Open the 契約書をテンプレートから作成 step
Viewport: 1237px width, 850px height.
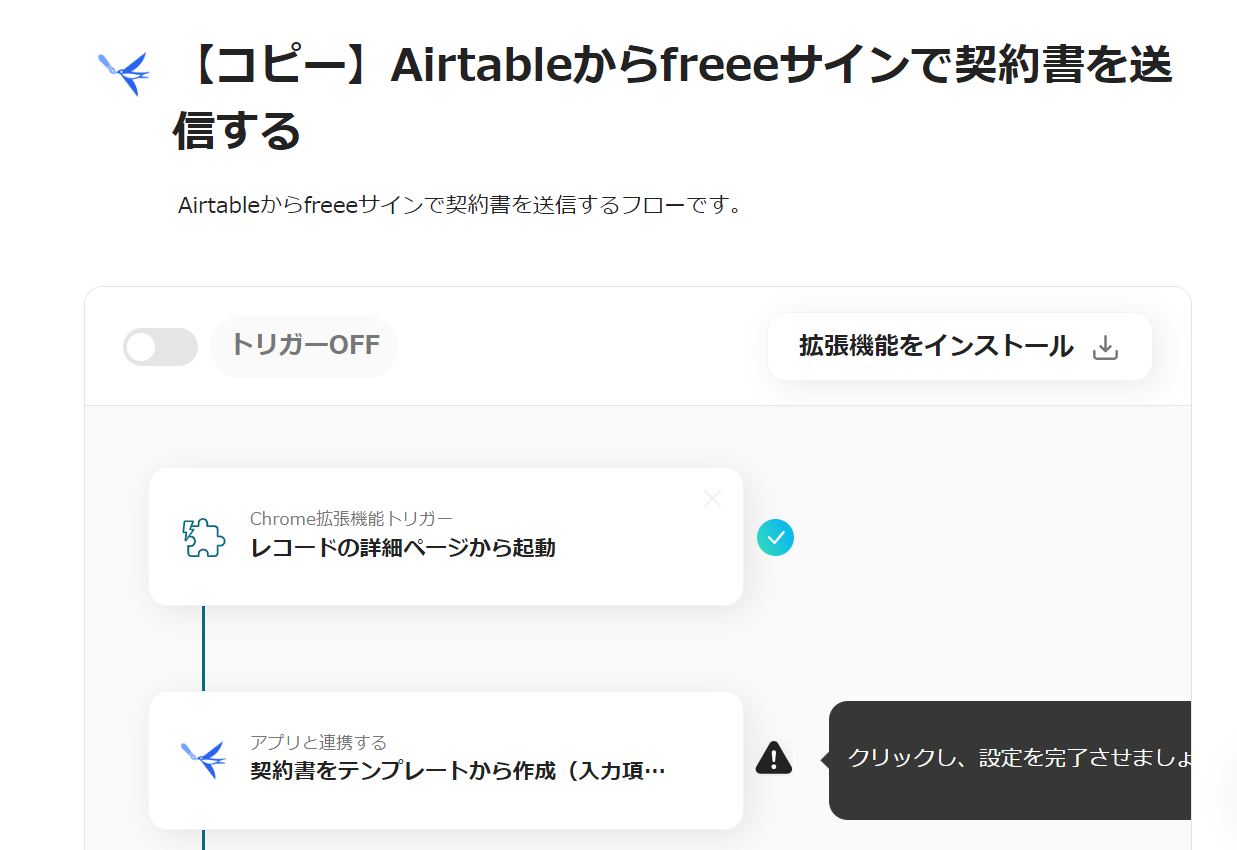(457, 771)
